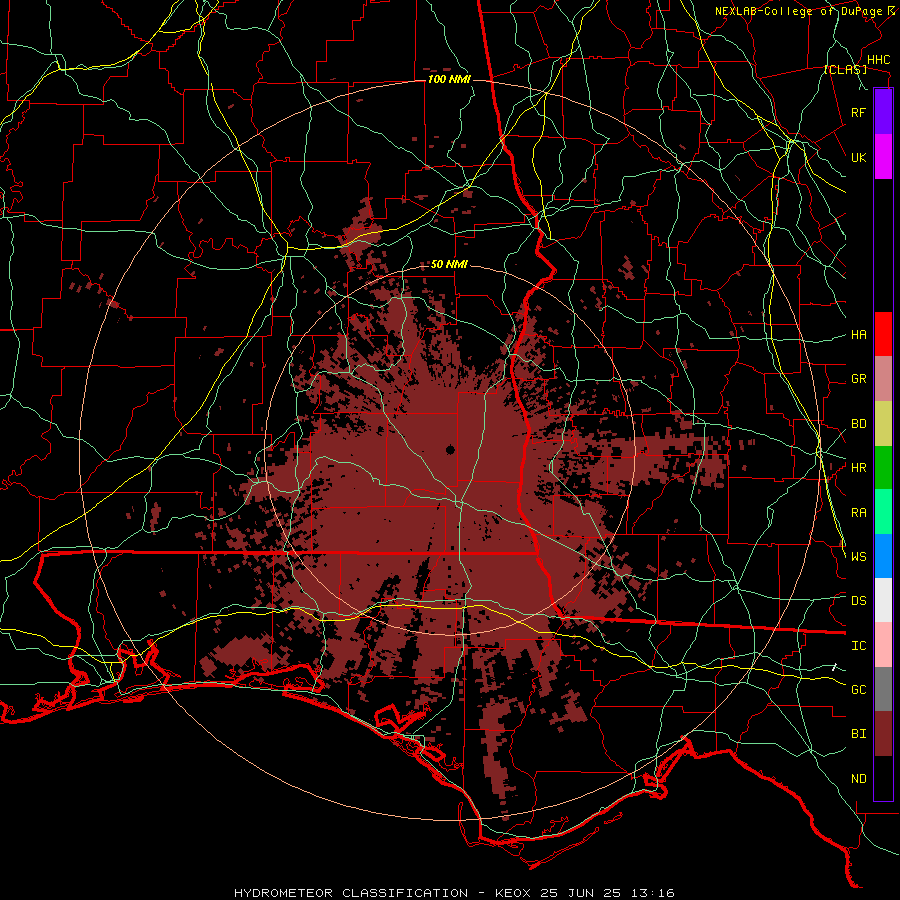Viewport: 900px width, 900px height.
Task: Click the black radar site dot
Action: (x=450, y=449)
